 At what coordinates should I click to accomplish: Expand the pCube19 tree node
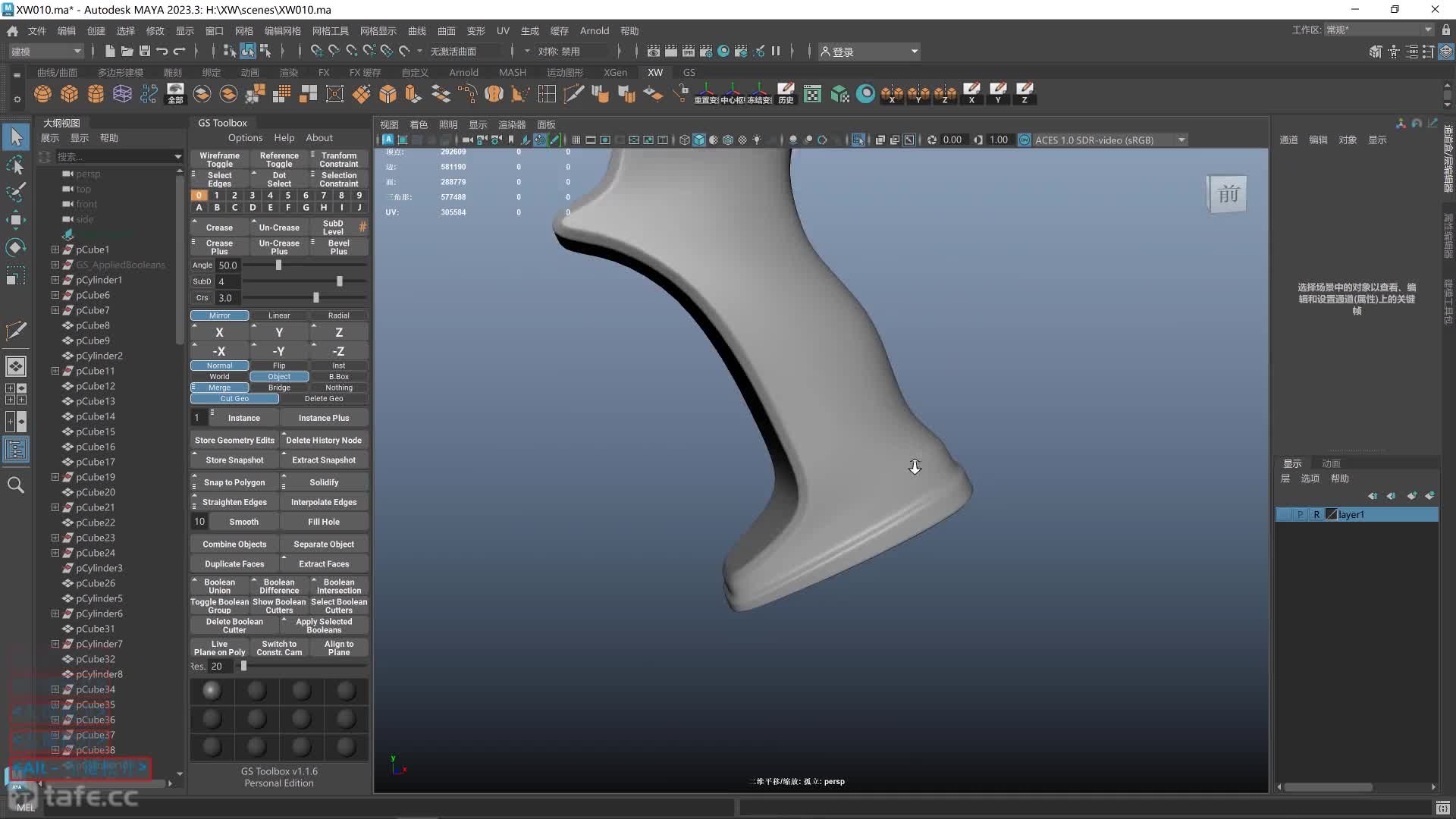[55, 477]
